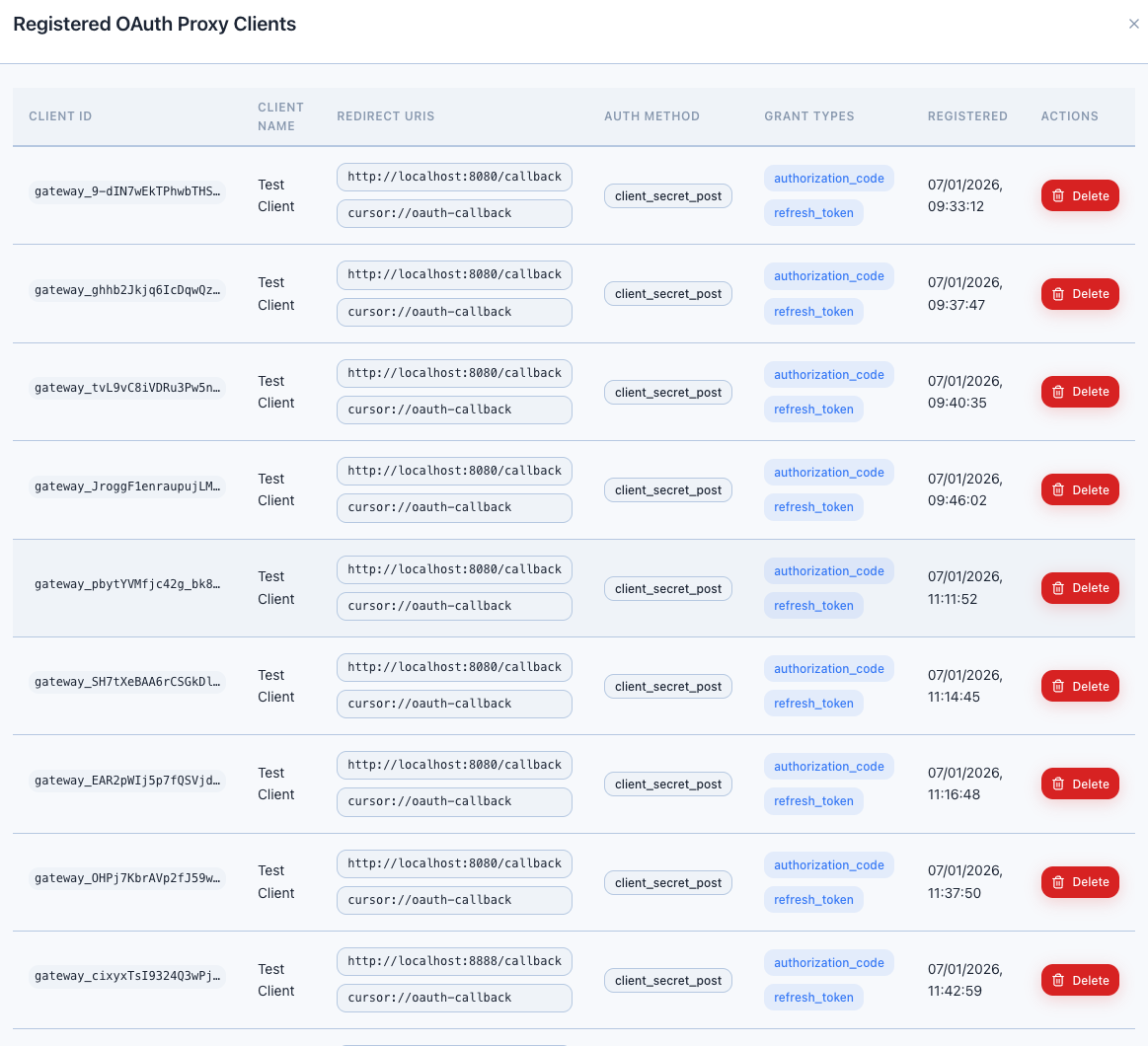Viewport: 1148px width, 1046px height.
Task: Click the AUTH METHOD header label
Action: [x=651, y=115]
